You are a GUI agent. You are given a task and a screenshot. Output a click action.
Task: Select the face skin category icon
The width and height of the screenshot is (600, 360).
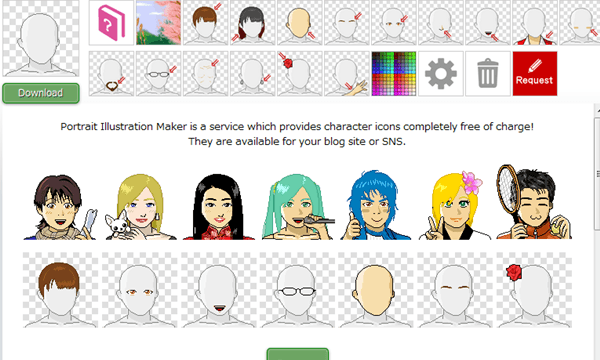(x=300, y=23)
